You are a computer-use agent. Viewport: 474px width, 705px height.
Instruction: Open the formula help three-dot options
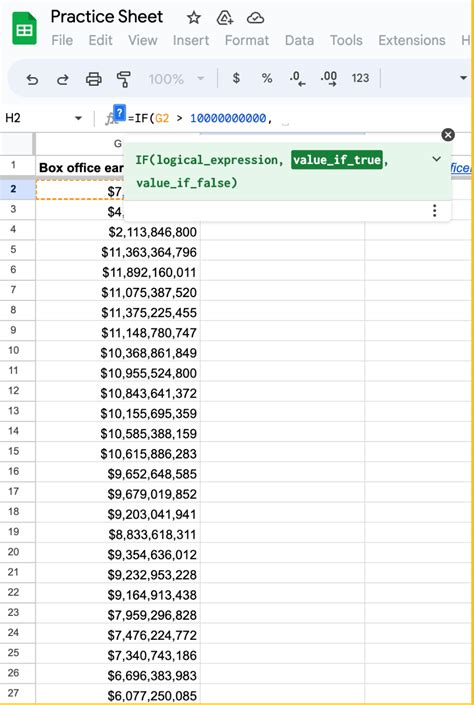(434, 210)
